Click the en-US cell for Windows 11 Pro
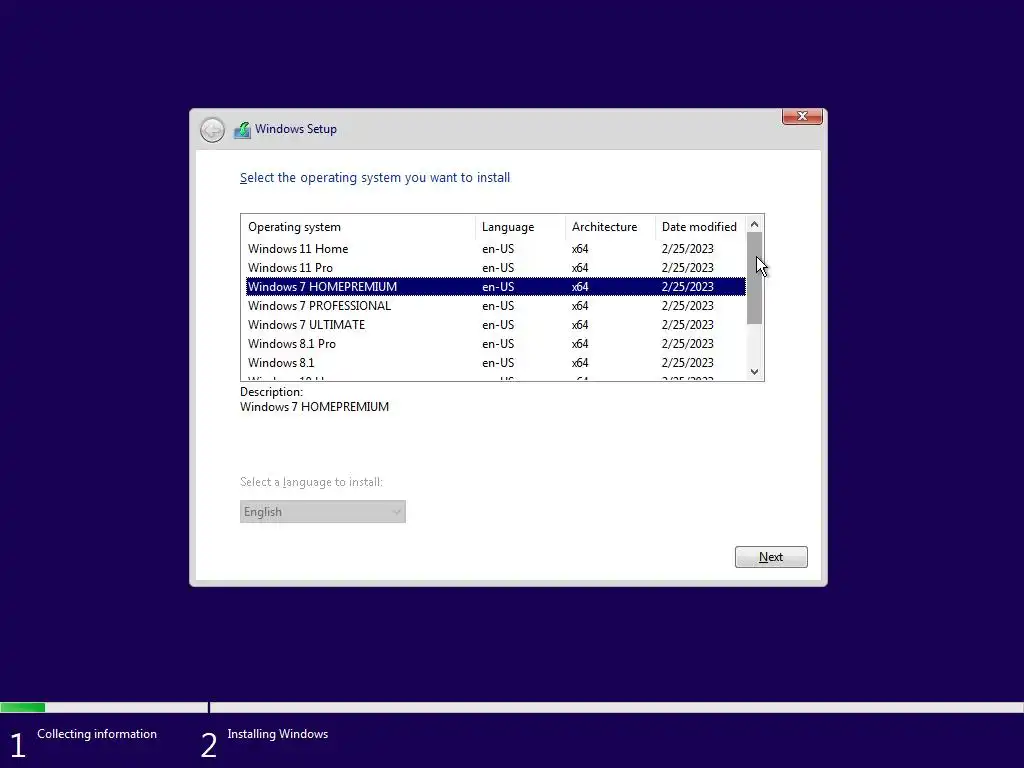Screen dimensions: 1024x768 [x=498, y=268]
